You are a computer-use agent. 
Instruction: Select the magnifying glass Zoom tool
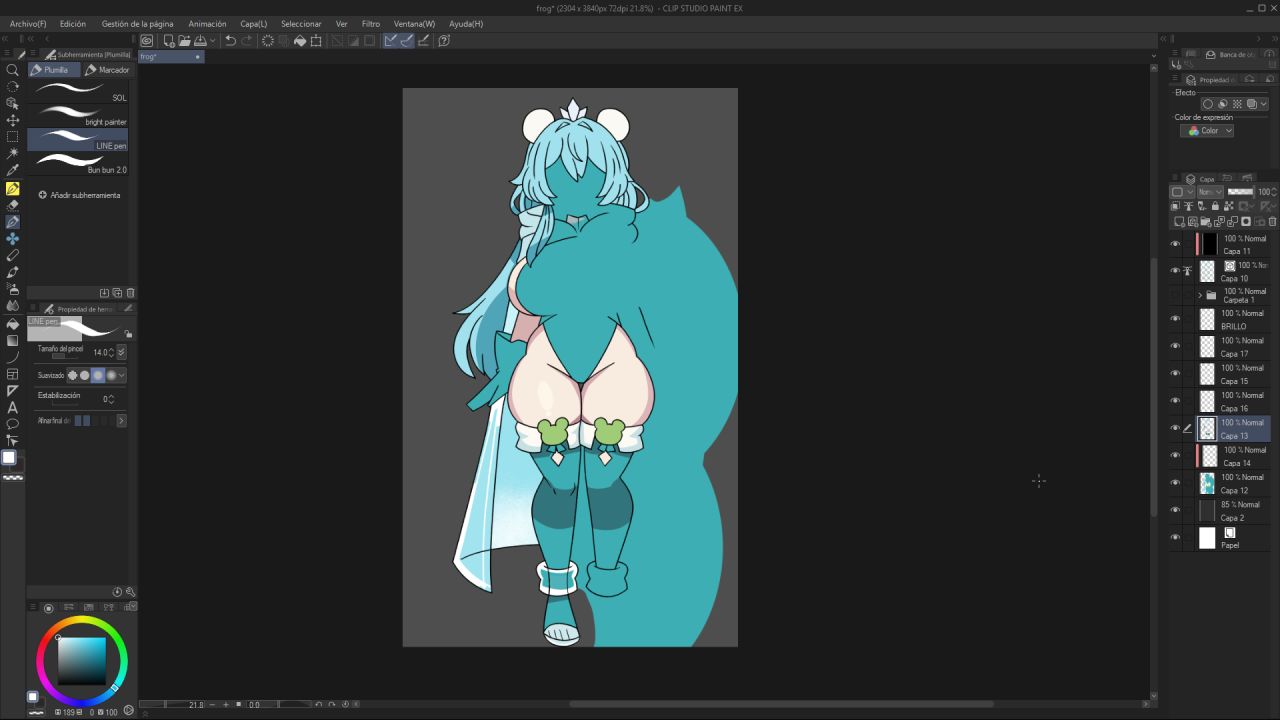point(13,70)
